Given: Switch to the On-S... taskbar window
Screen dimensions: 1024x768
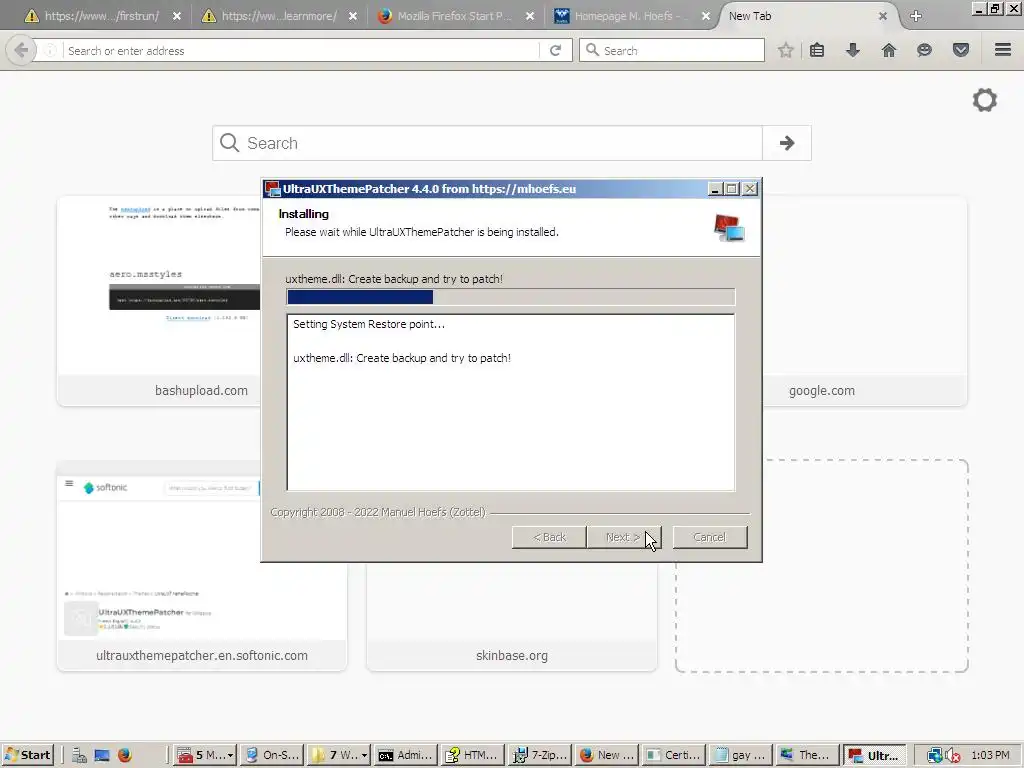Looking at the screenshot, I should 272,755.
